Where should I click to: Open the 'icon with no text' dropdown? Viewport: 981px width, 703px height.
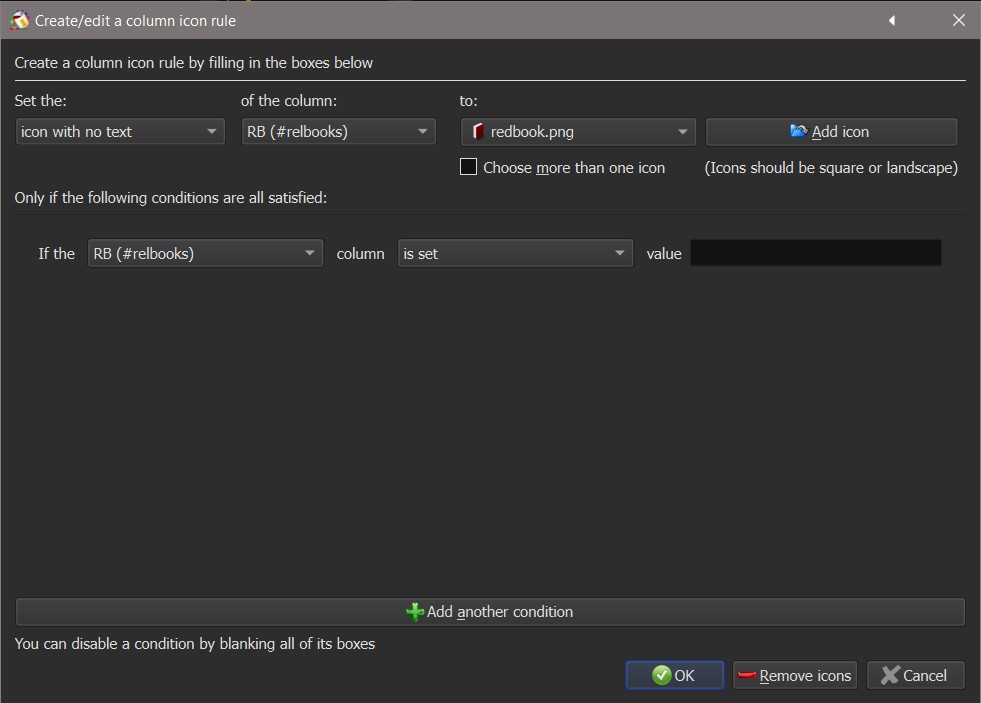pos(120,131)
